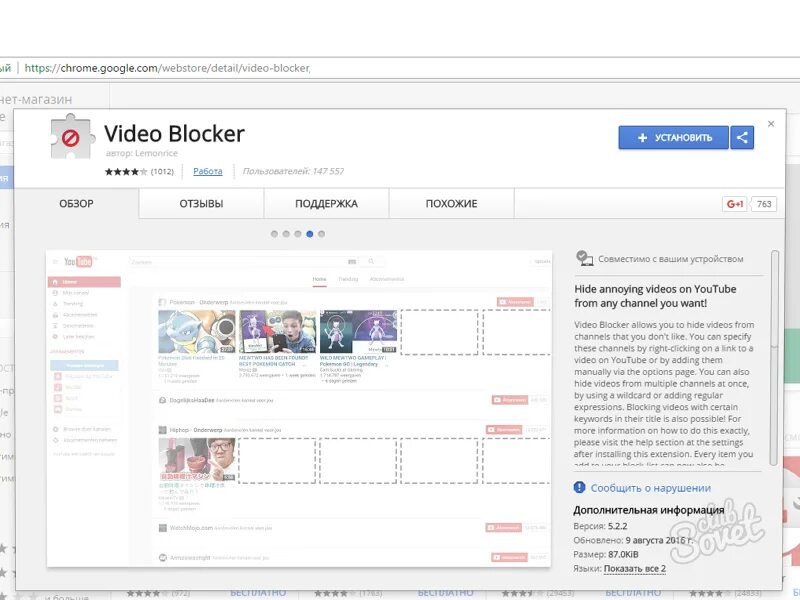Screen dimensions: 800x600
Task: Click the device compatibility checkmark icon
Action: [x=584, y=258]
